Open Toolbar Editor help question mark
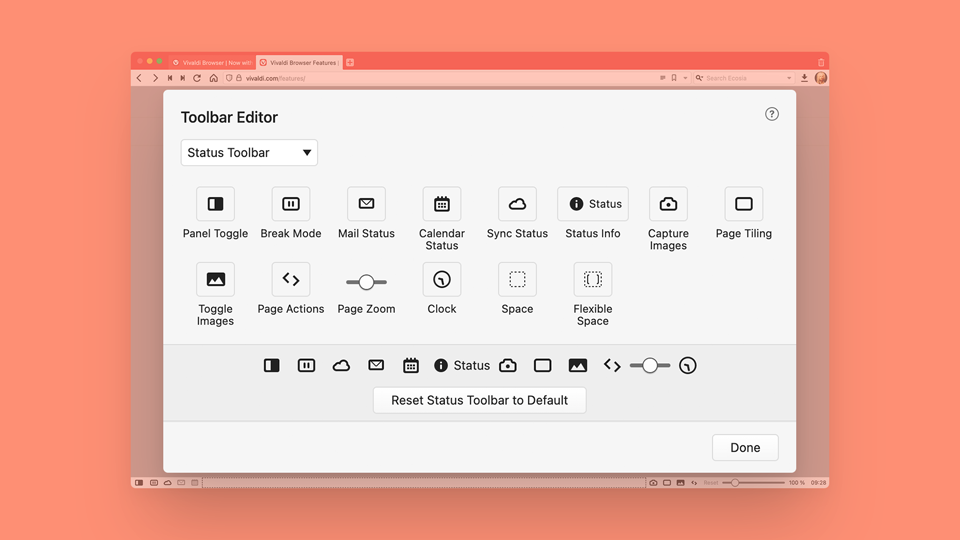 pos(771,114)
